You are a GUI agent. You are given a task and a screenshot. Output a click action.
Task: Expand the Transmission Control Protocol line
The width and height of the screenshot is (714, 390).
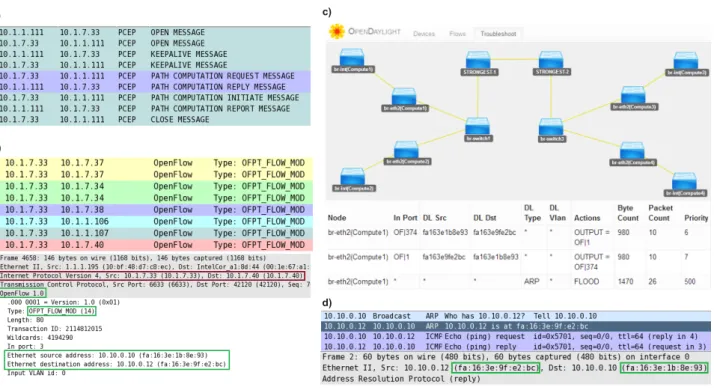[x=155, y=285]
